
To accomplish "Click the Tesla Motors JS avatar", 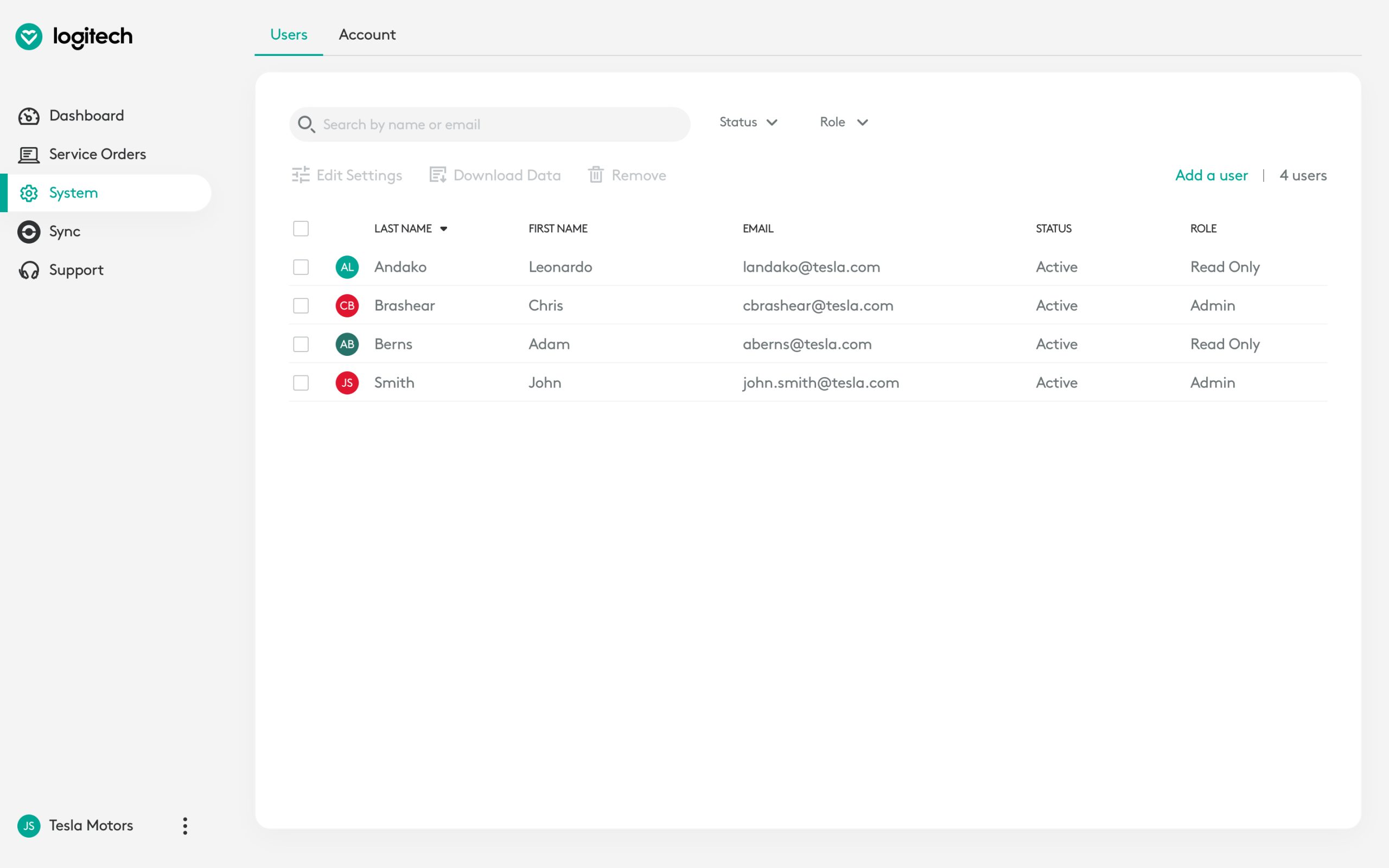I will pyautogui.click(x=29, y=826).
